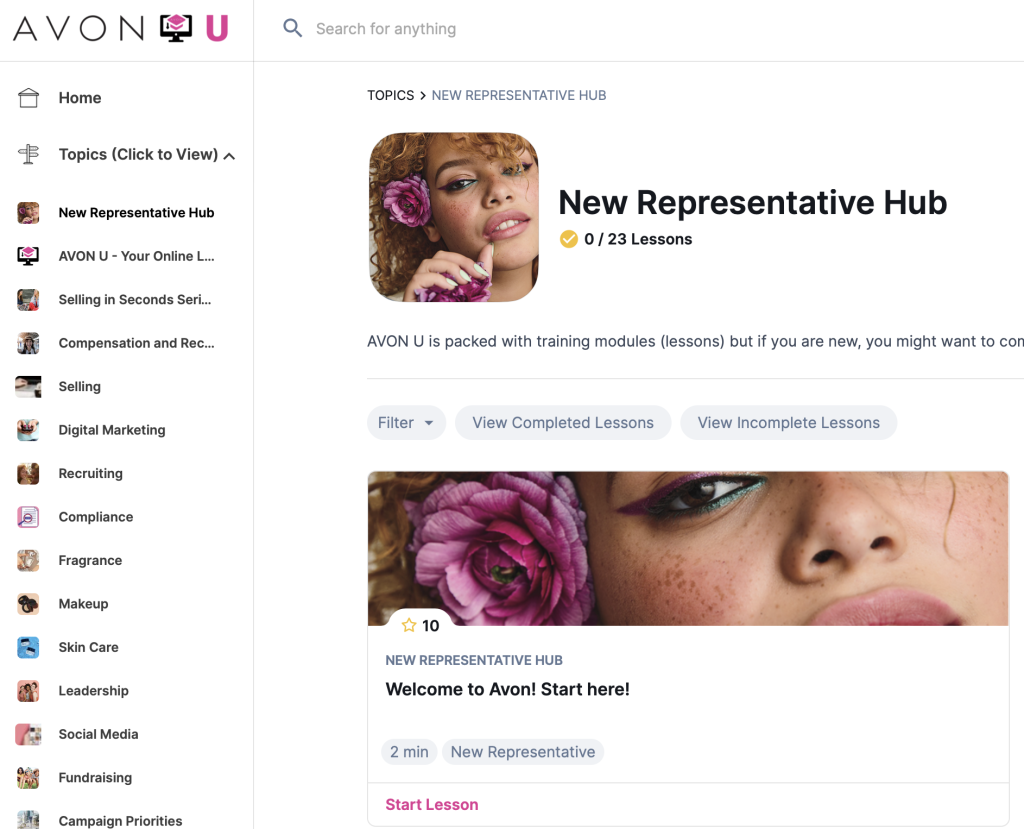Open the Campaign Priorities topic
The width and height of the screenshot is (1024, 829).
[121, 821]
